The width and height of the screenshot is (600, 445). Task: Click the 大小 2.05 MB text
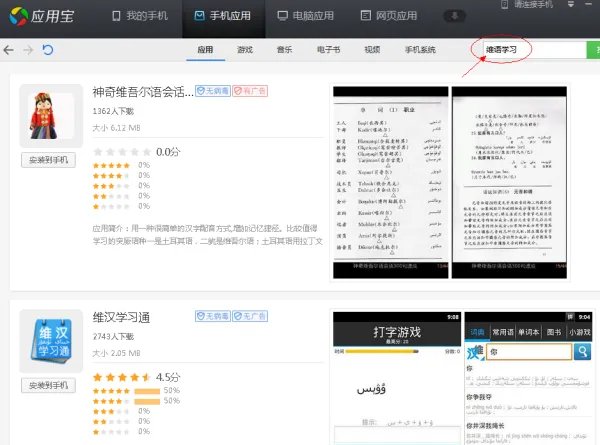pyautogui.click(x=116, y=353)
